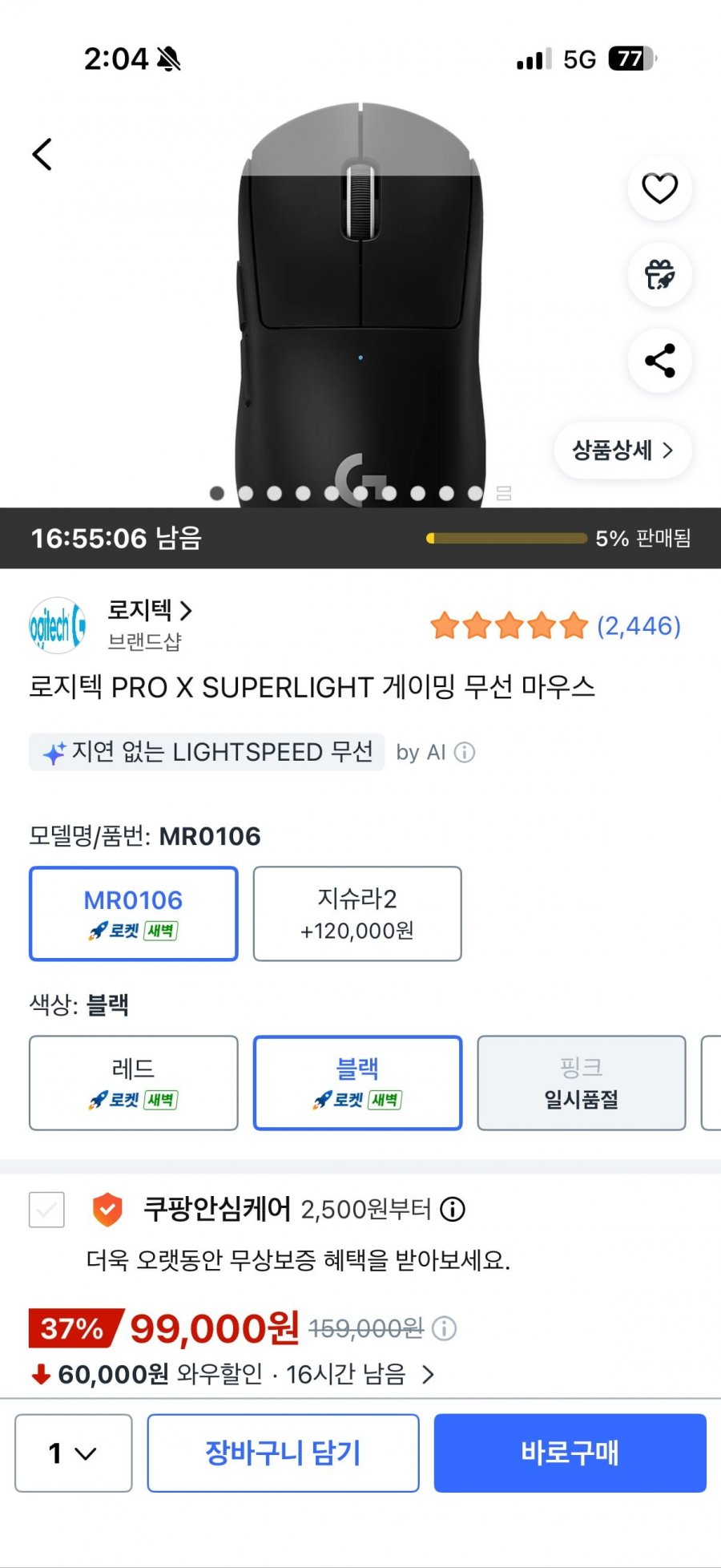
Task: Open 상품상세 product details
Action: (622, 451)
